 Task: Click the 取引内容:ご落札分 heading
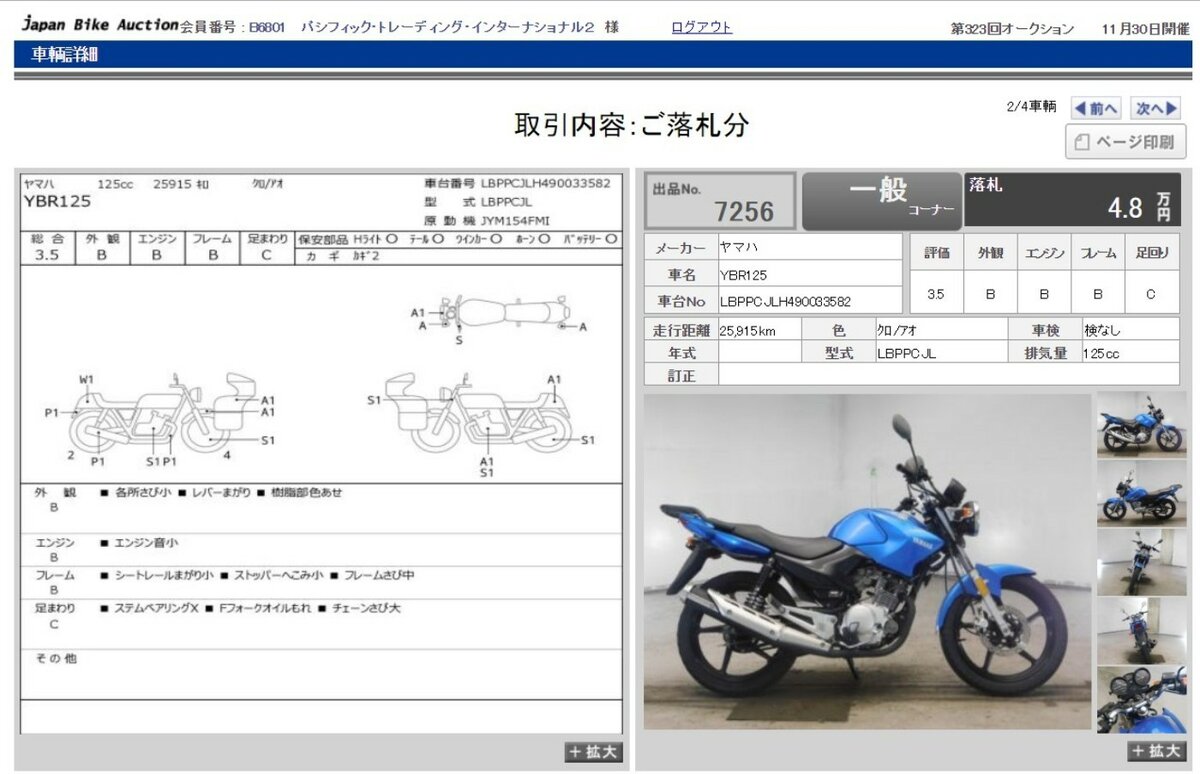631,125
